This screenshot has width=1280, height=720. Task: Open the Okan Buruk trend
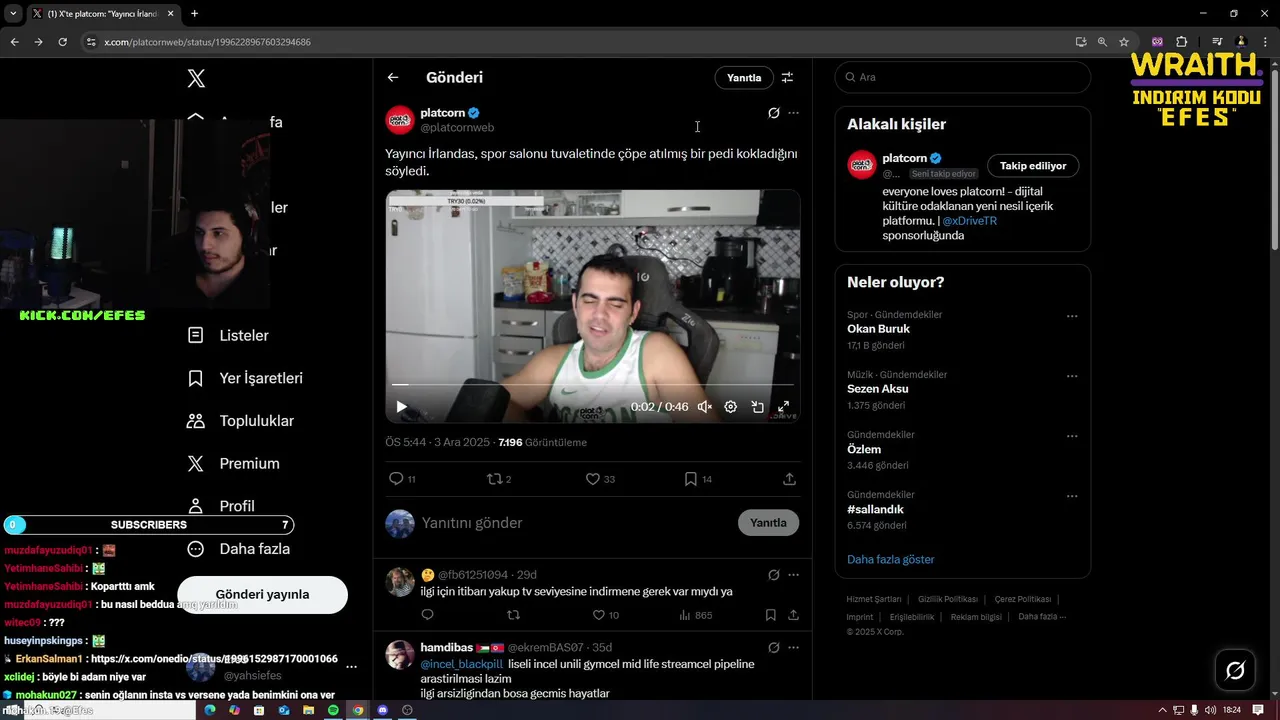[878, 329]
